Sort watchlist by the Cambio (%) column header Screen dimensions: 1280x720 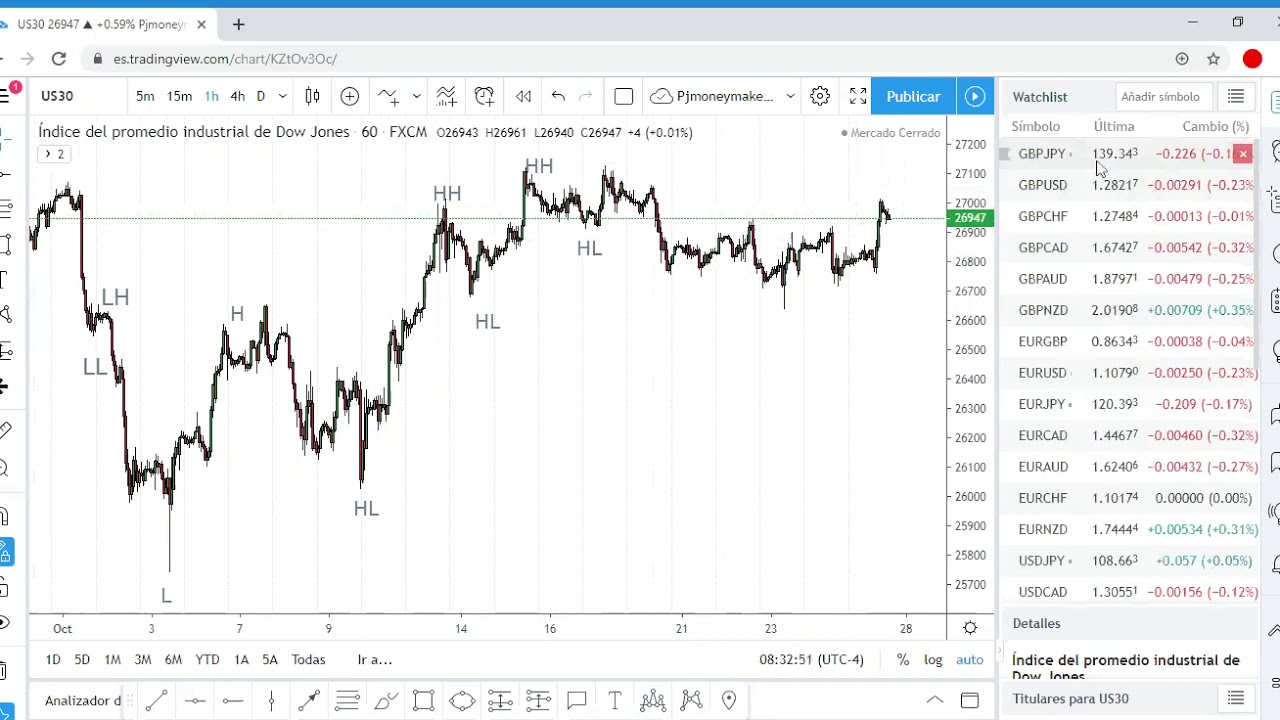pyautogui.click(x=1215, y=127)
